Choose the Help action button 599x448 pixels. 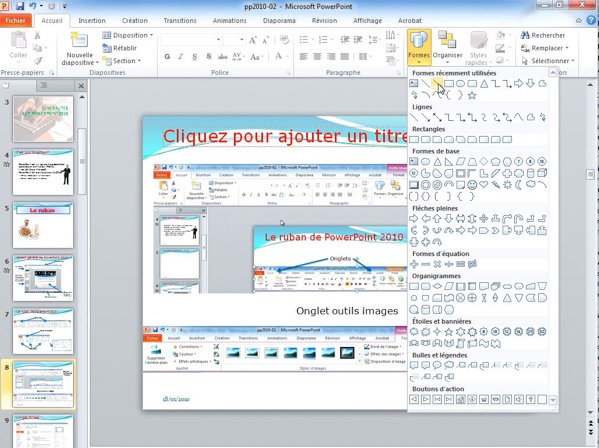click(531, 399)
